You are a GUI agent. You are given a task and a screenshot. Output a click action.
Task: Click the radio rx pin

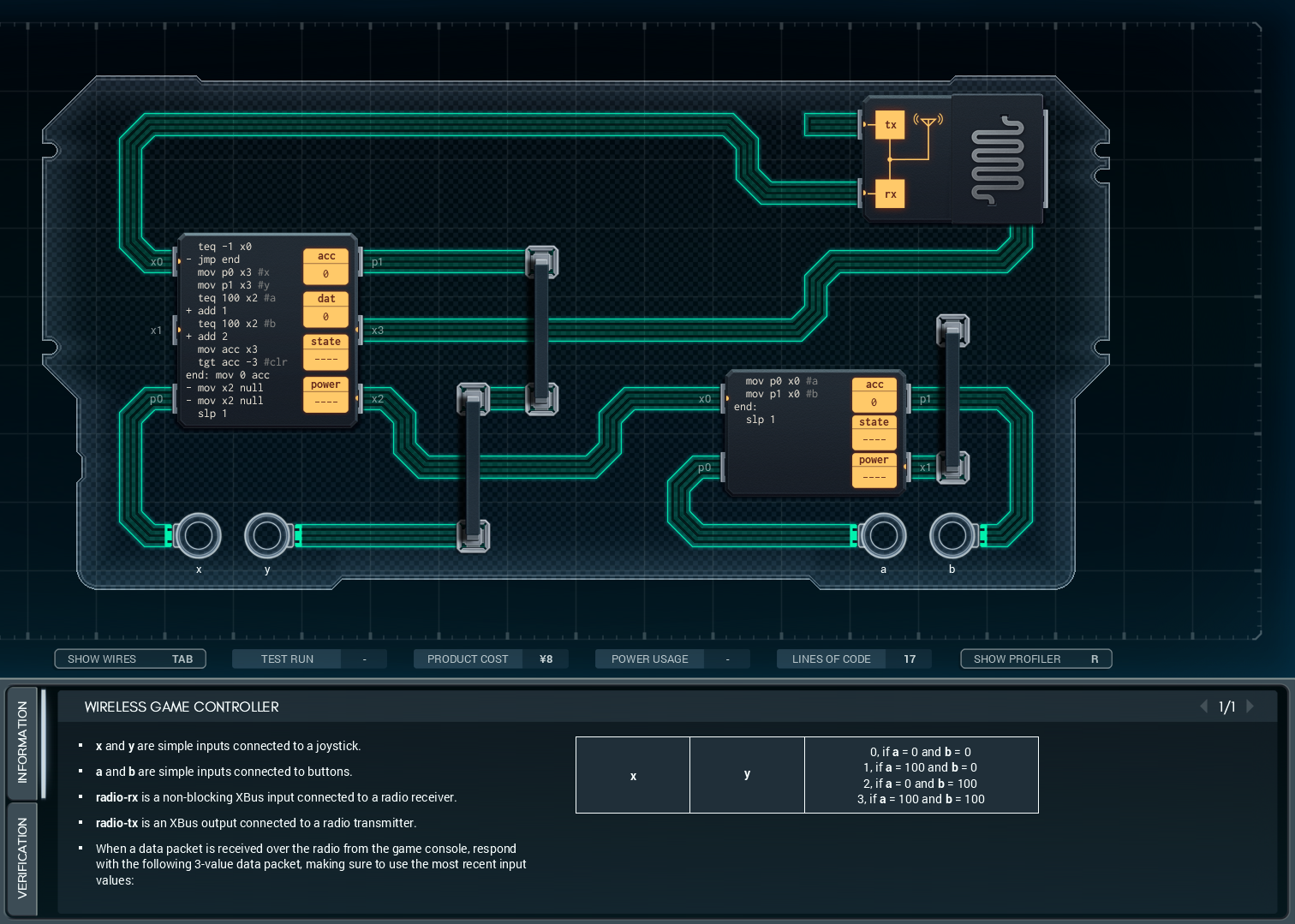coord(890,194)
